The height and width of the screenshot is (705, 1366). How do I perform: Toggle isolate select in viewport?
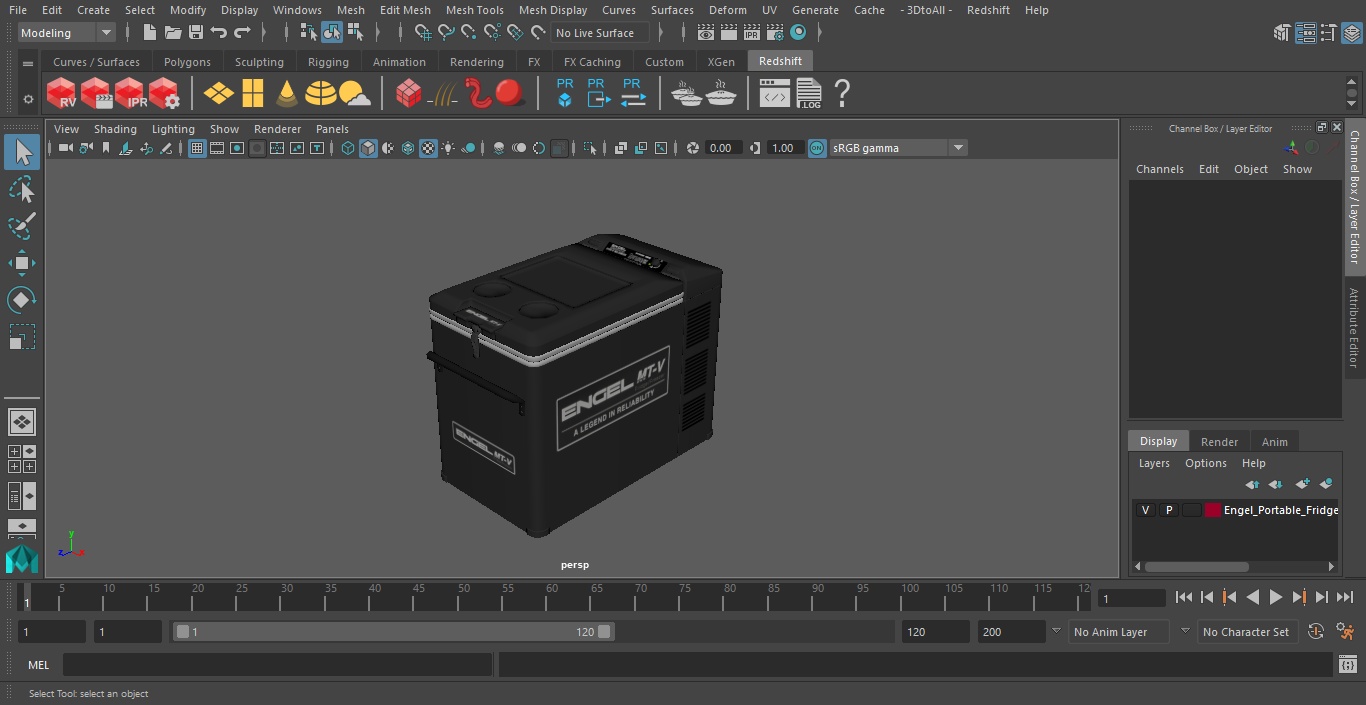point(590,148)
